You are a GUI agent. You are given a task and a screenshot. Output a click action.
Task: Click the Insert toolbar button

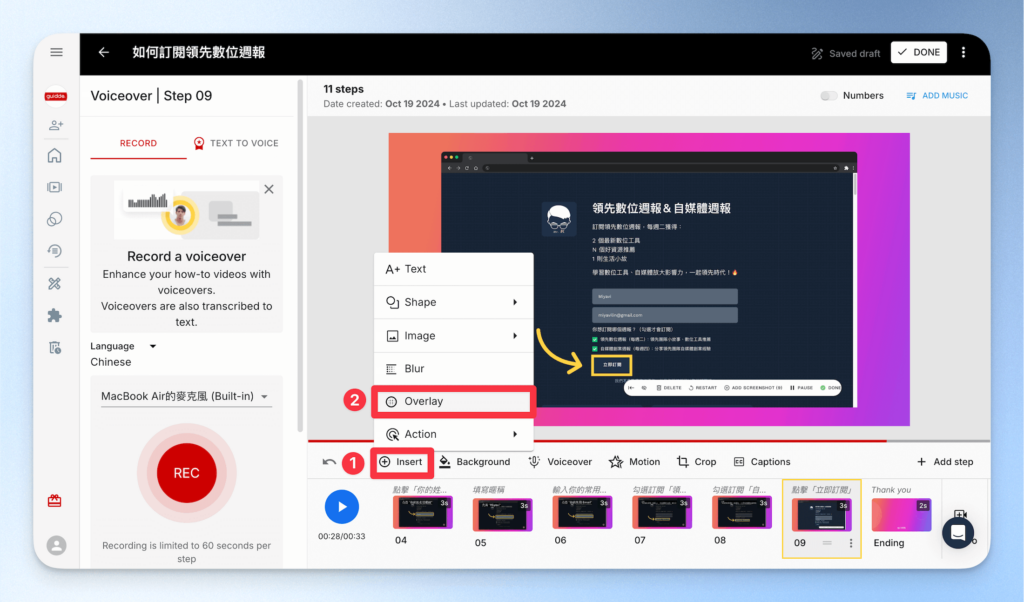pos(402,462)
